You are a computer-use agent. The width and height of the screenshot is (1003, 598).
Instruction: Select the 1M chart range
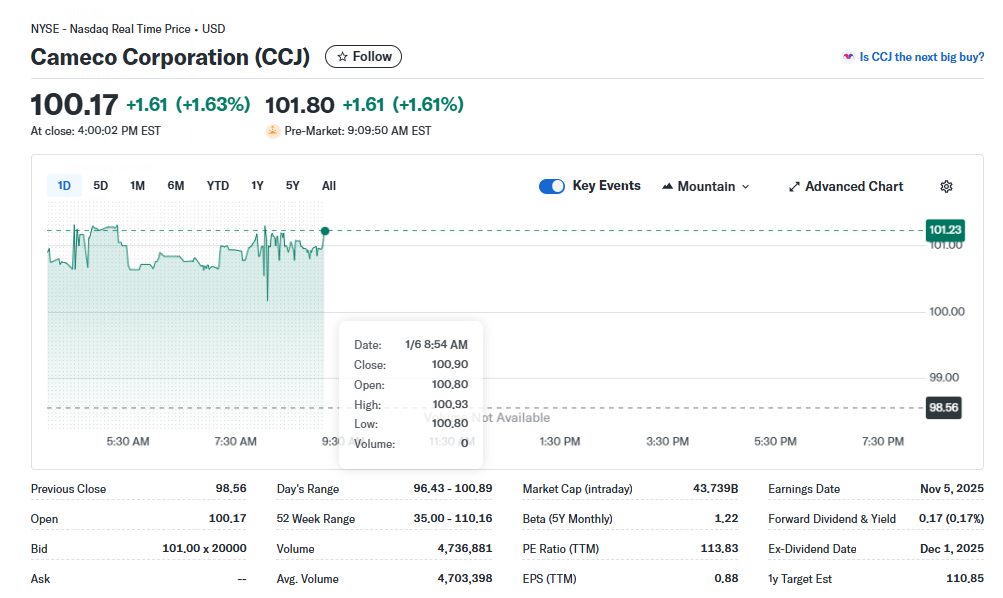(x=138, y=186)
